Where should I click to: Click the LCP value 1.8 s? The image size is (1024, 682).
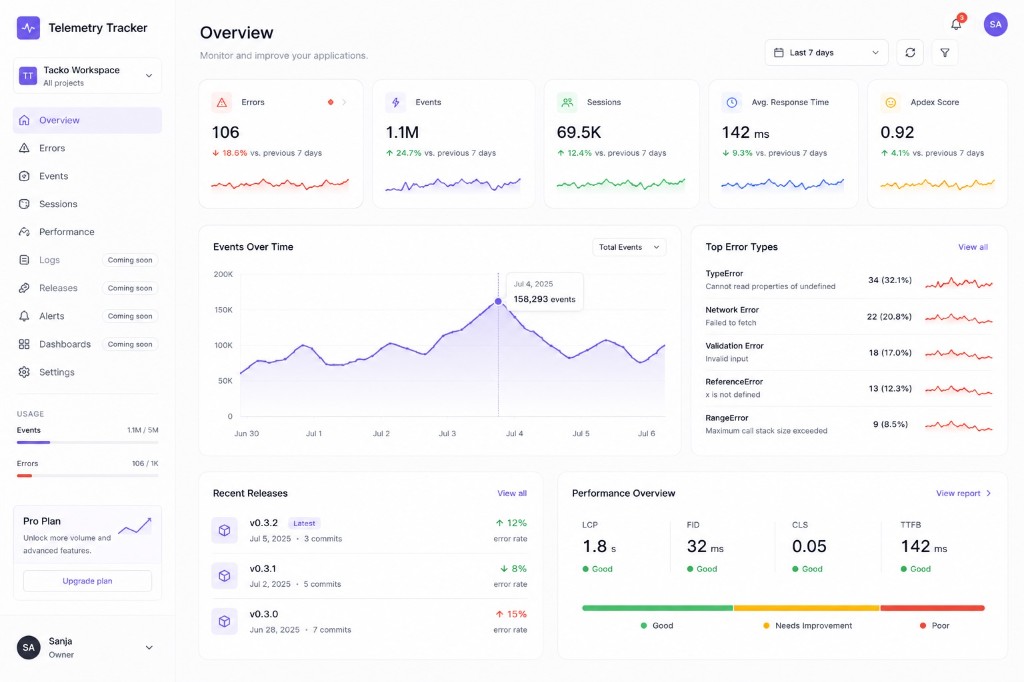[599, 546]
